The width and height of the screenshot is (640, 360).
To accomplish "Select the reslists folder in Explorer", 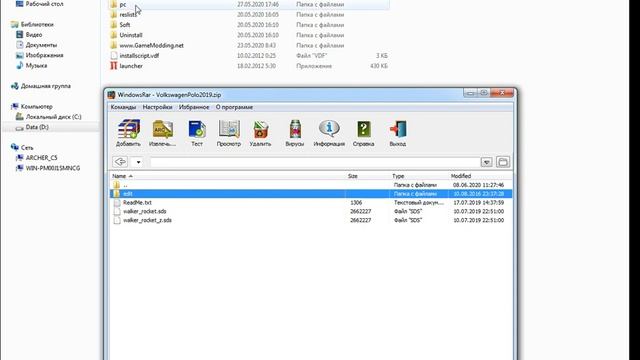I will (249, 15).
